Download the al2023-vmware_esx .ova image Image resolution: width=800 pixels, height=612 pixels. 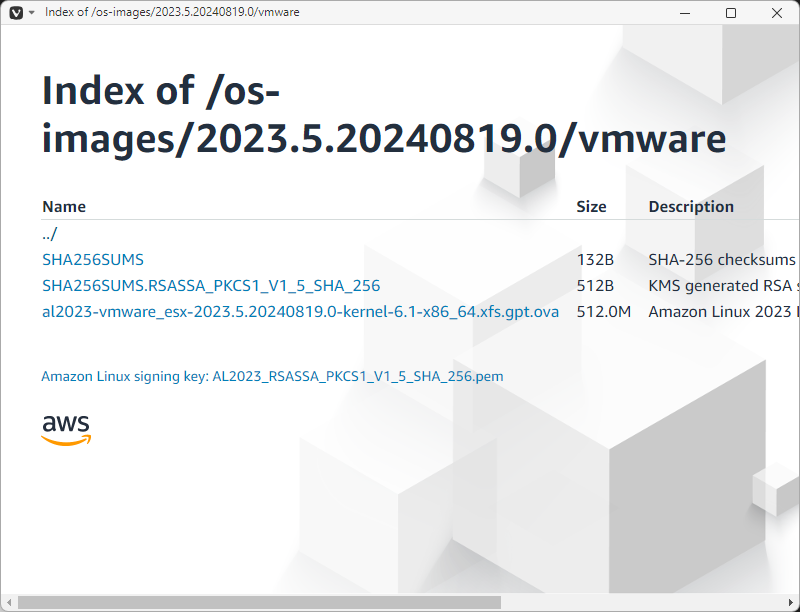[300, 311]
